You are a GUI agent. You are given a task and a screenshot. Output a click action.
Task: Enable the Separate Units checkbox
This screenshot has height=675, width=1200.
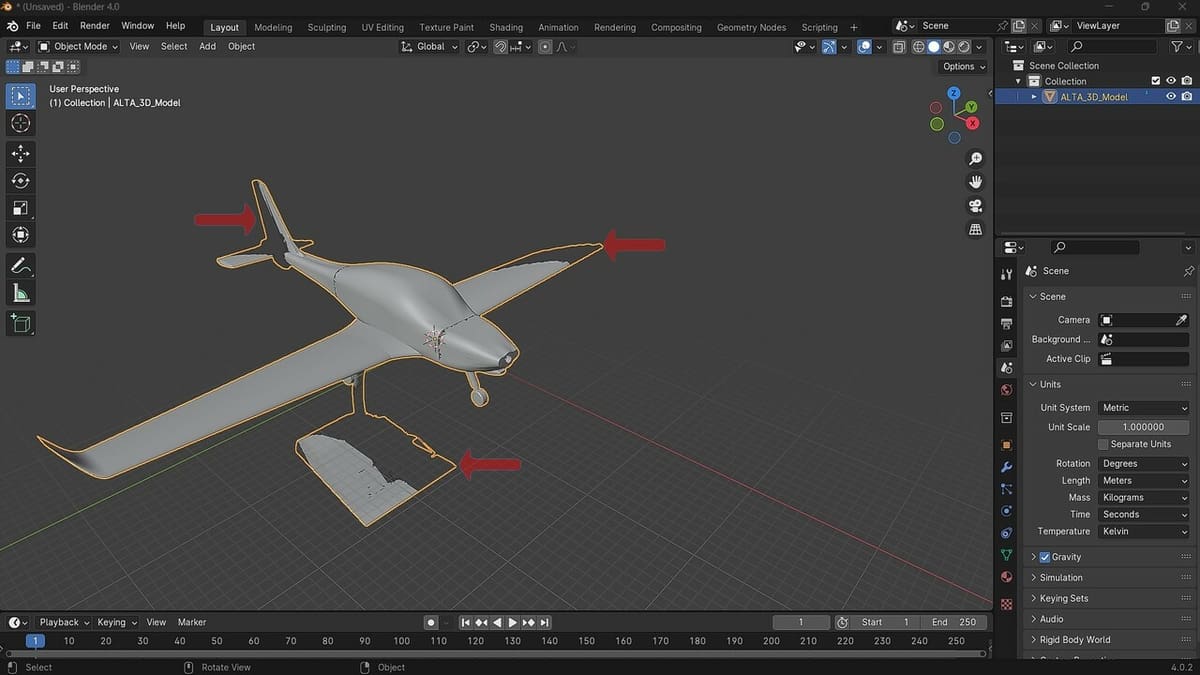click(x=1103, y=444)
